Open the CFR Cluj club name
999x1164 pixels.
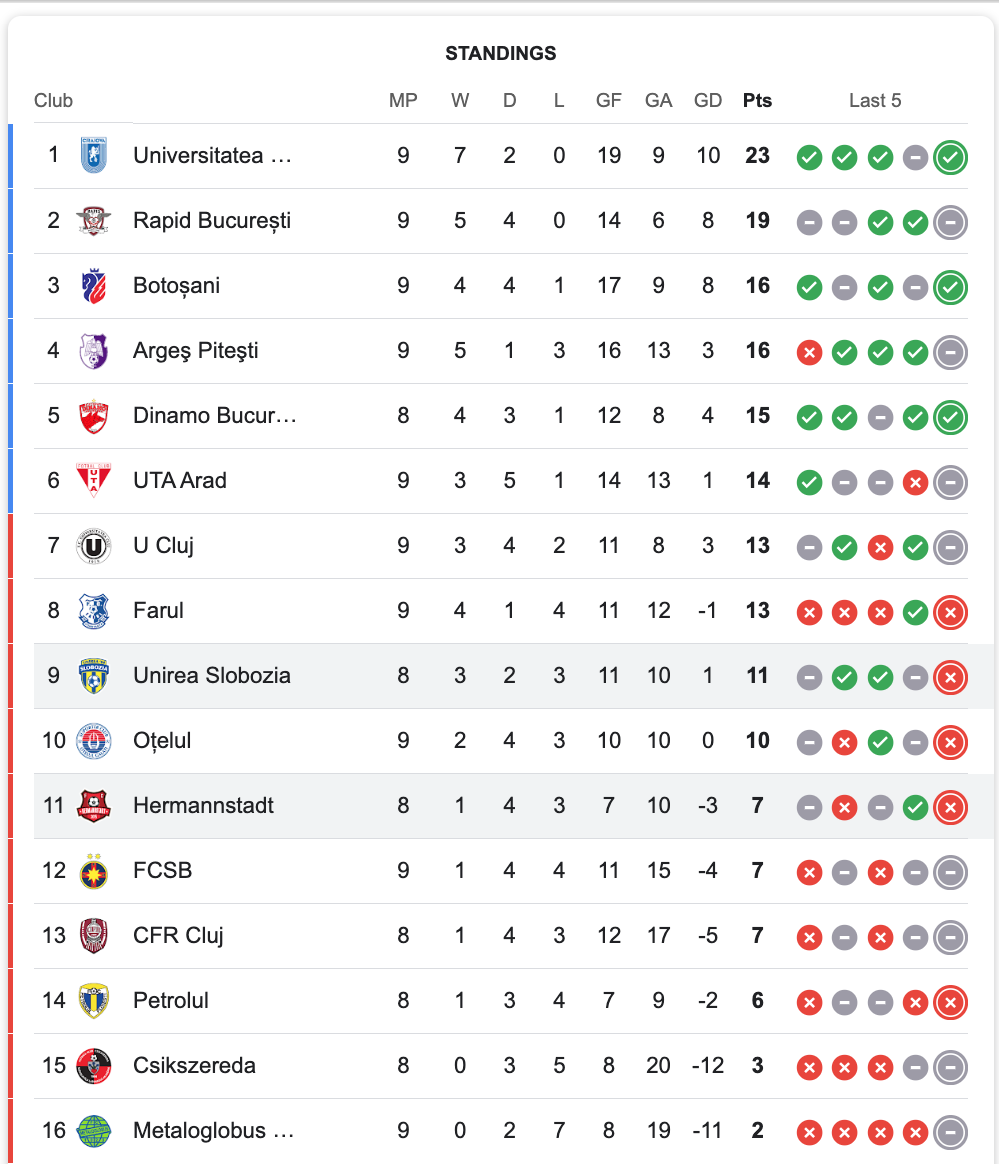coord(177,935)
